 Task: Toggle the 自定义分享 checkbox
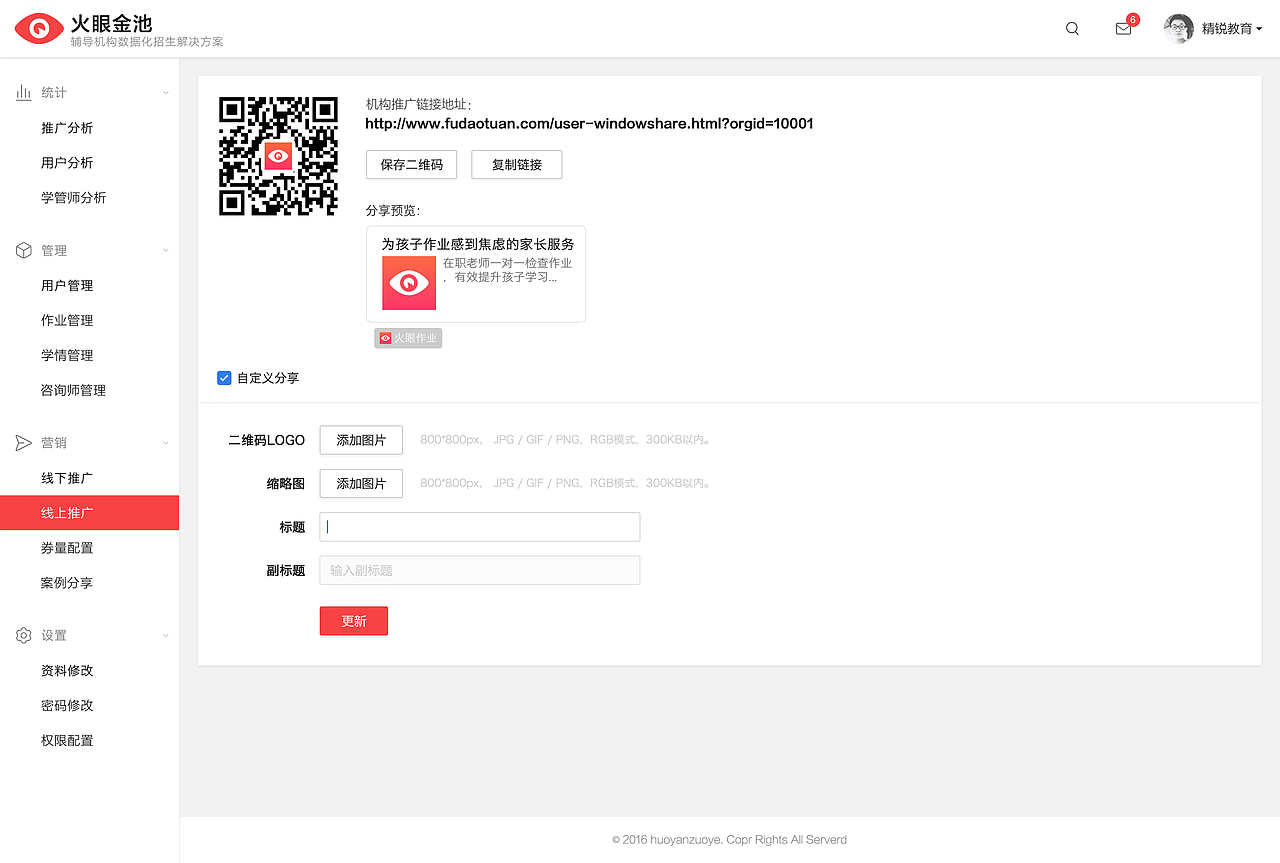click(224, 378)
